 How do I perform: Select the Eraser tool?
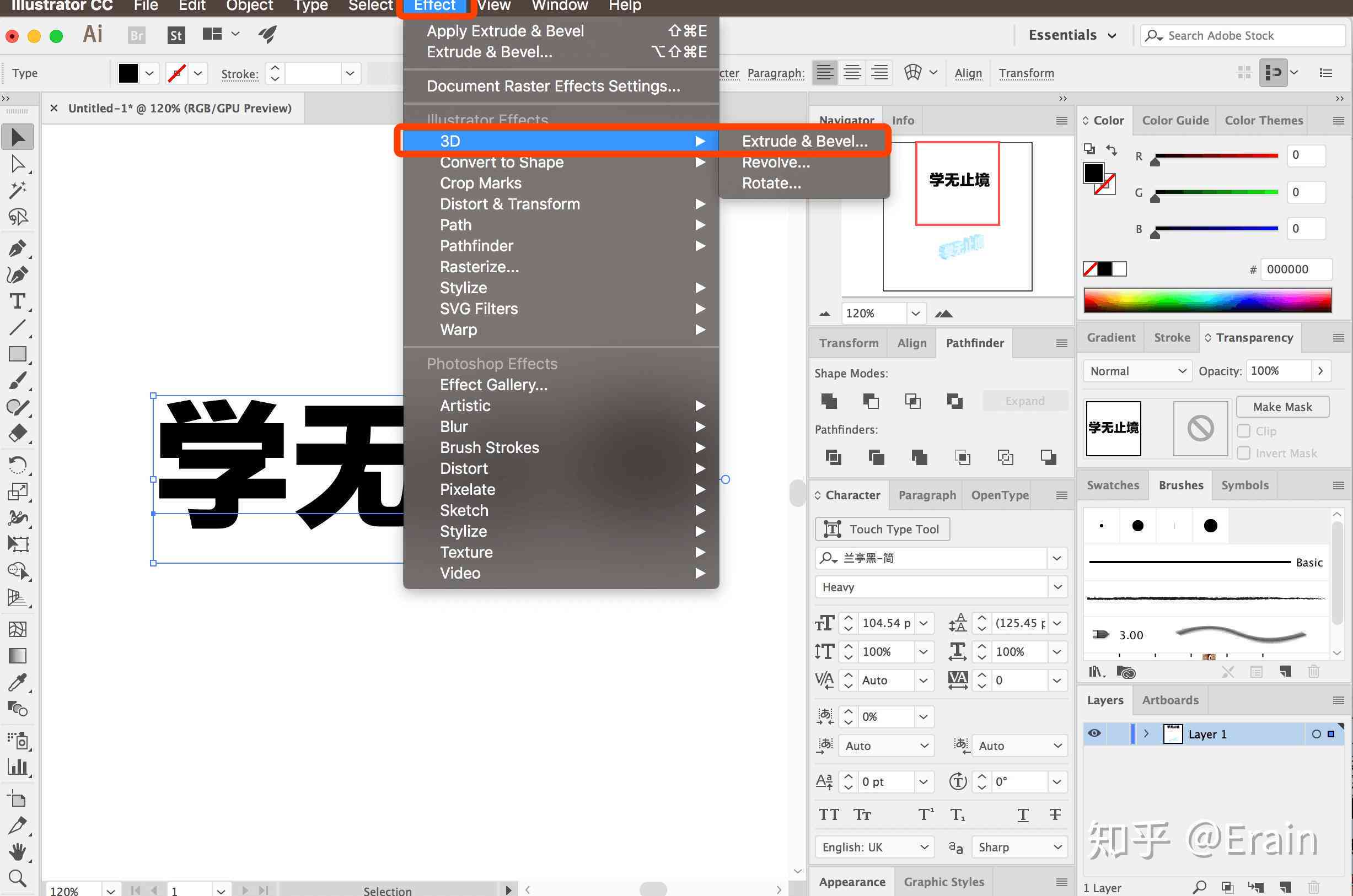(18, 433)
